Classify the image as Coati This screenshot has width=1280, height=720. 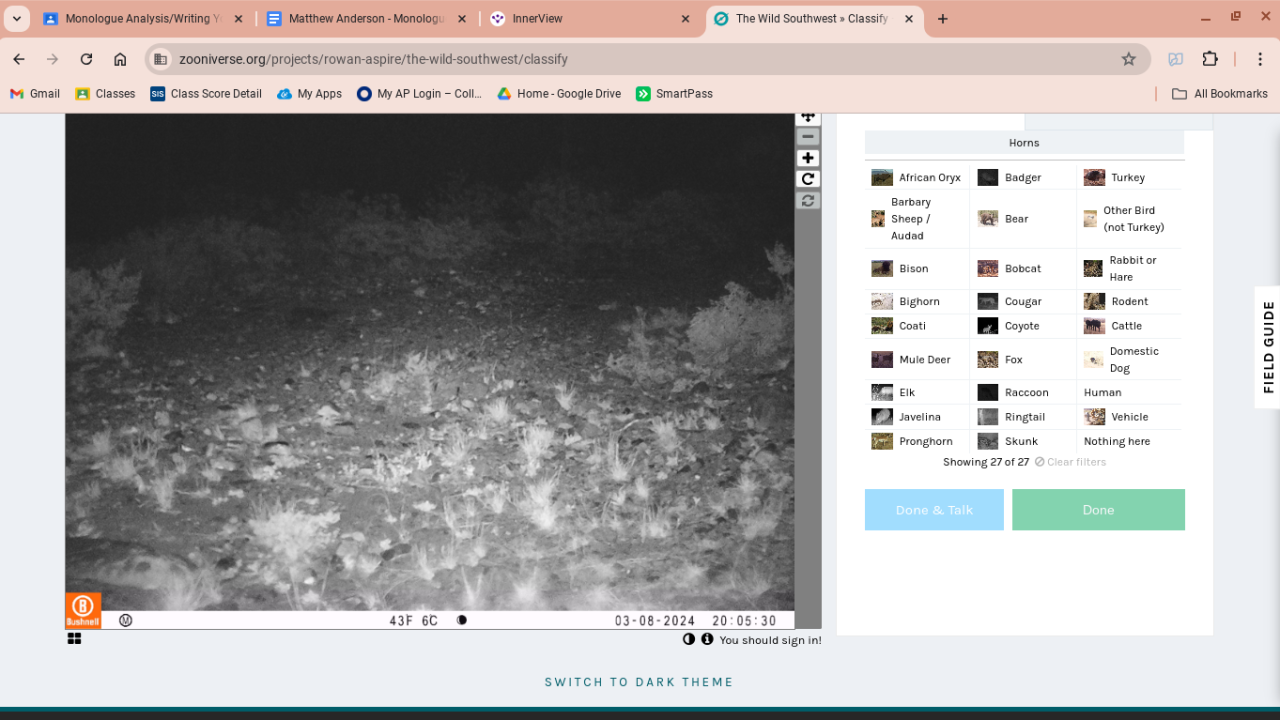tap(917, 326)
